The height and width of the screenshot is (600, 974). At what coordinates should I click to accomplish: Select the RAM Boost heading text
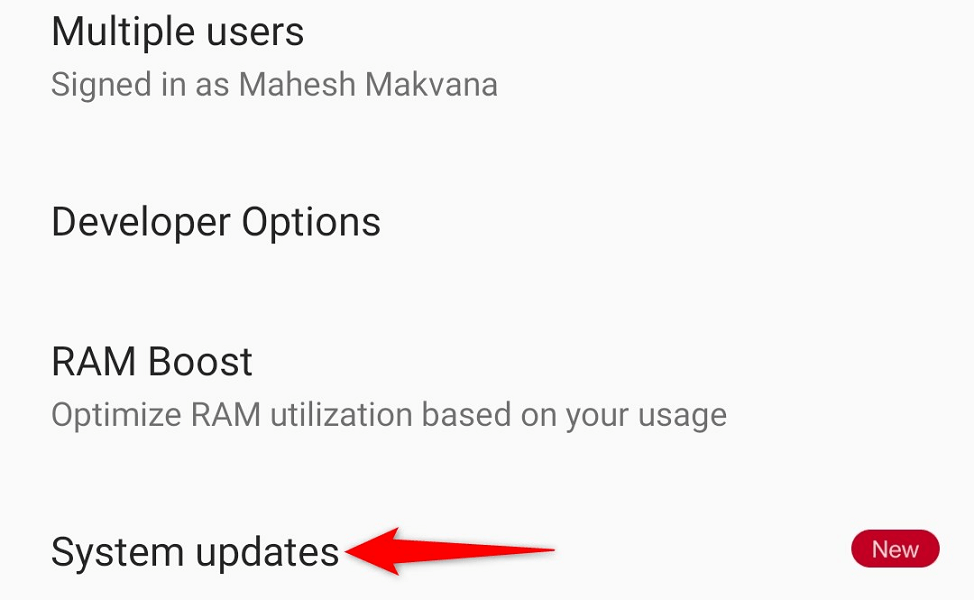(152, 361)
